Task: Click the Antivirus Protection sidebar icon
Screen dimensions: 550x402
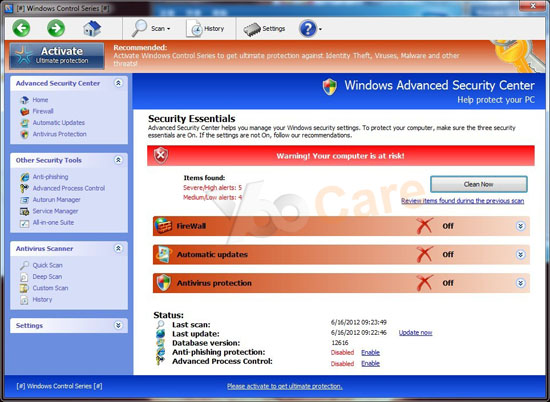Action: [x=24, y=134]
